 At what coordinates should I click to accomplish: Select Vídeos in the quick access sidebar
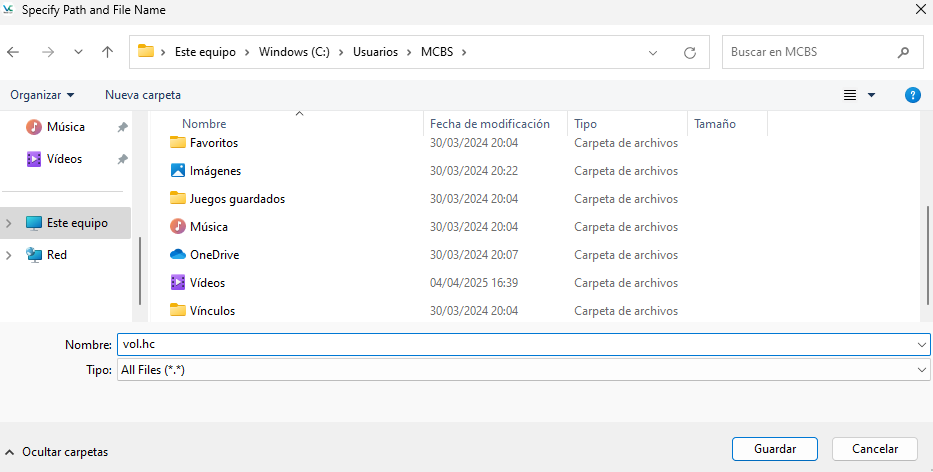[64, 159]
